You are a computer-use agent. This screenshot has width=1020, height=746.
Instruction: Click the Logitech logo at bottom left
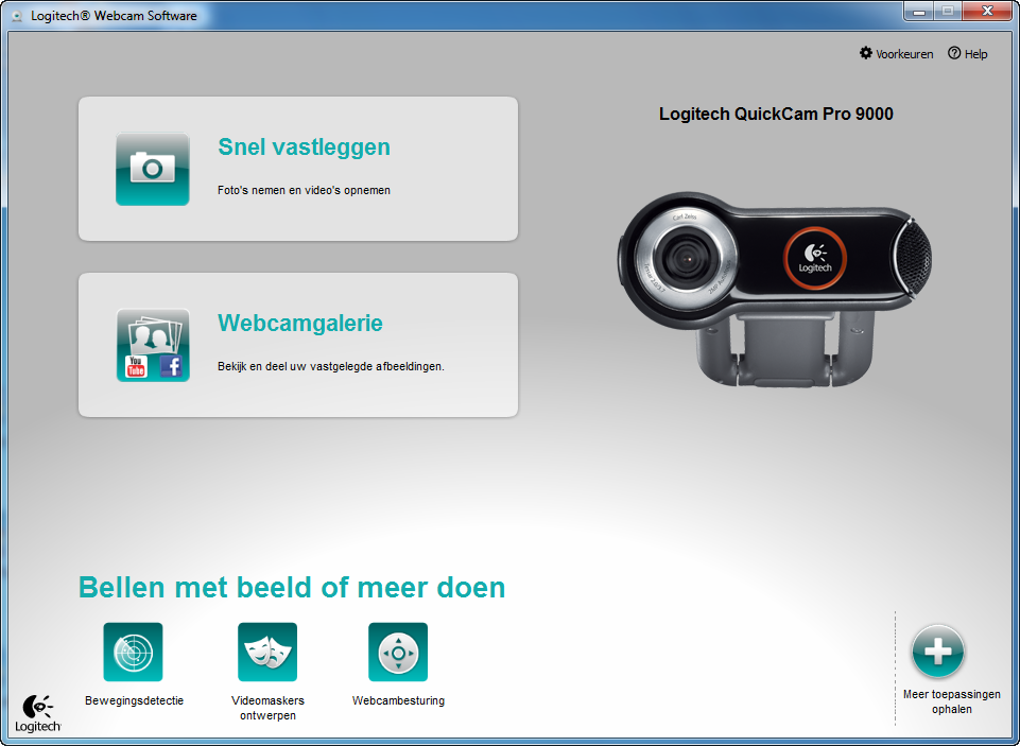[x=38, y=713]
